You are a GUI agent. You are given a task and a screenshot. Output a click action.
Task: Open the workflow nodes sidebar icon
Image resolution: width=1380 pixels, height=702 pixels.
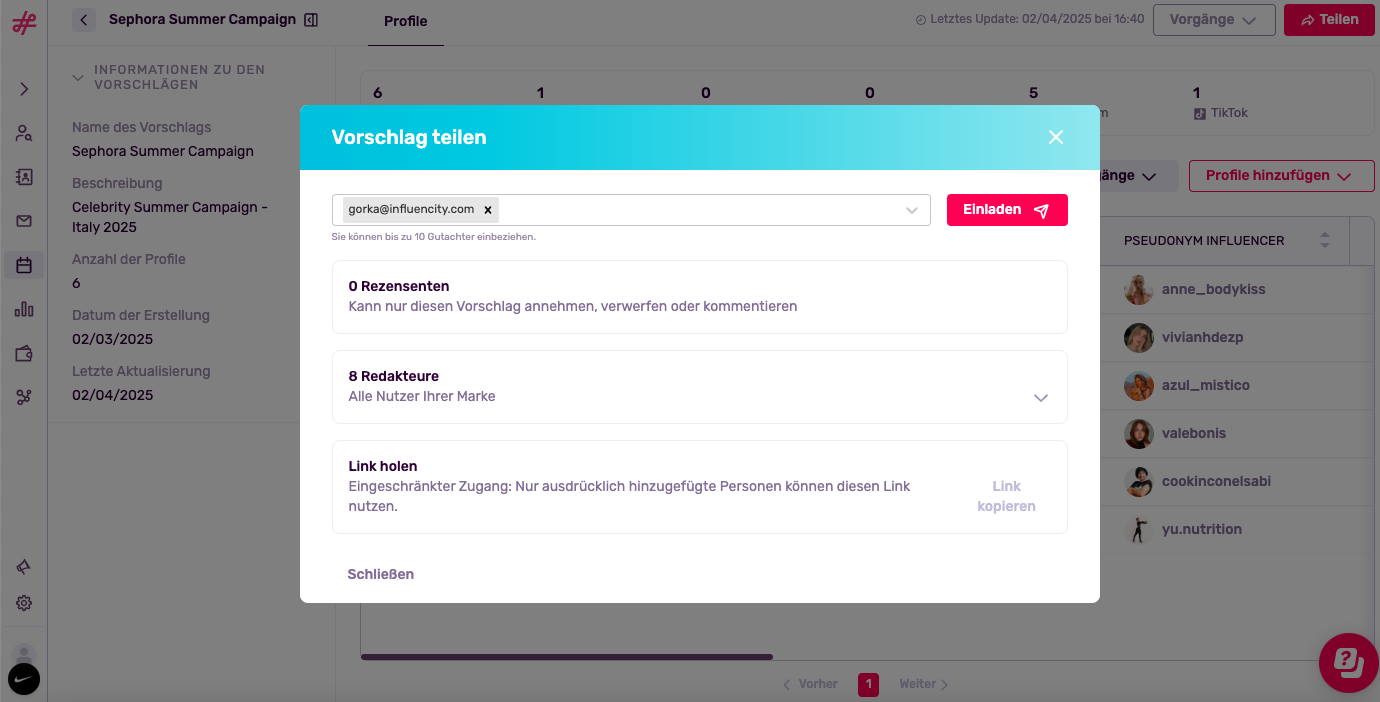click(x=24, y=397)
